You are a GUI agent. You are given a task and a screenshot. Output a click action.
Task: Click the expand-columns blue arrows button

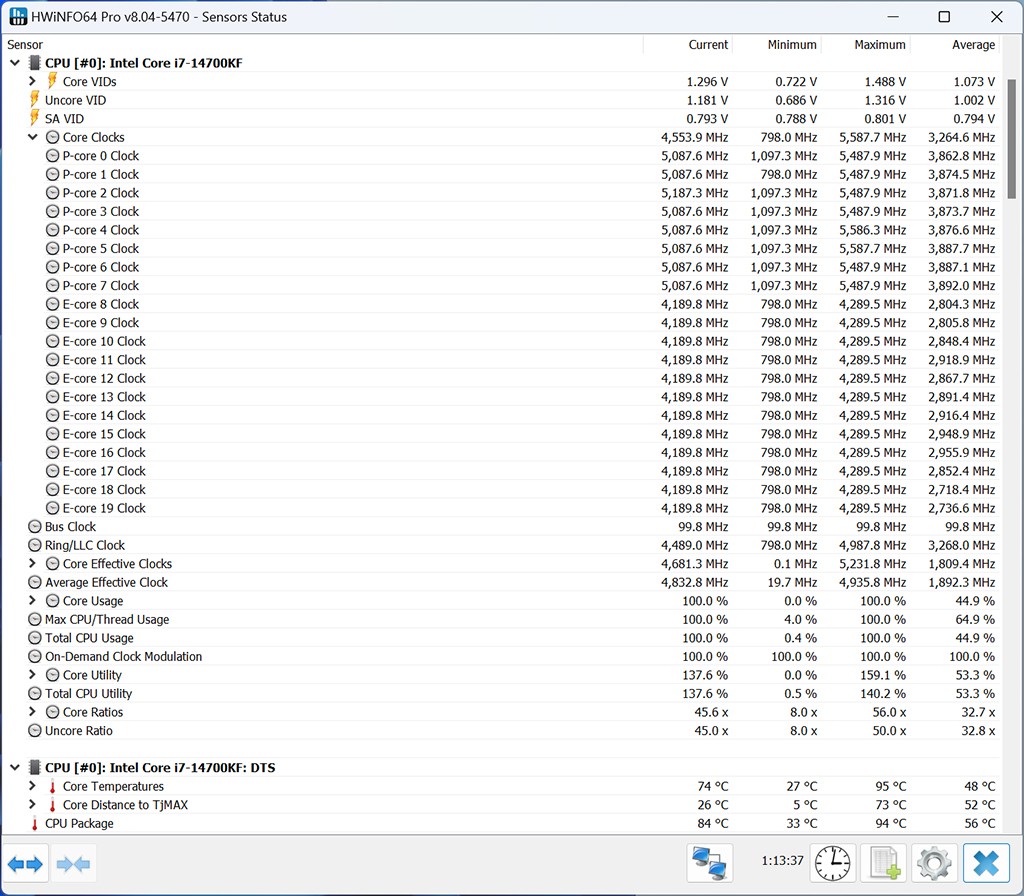25,864
